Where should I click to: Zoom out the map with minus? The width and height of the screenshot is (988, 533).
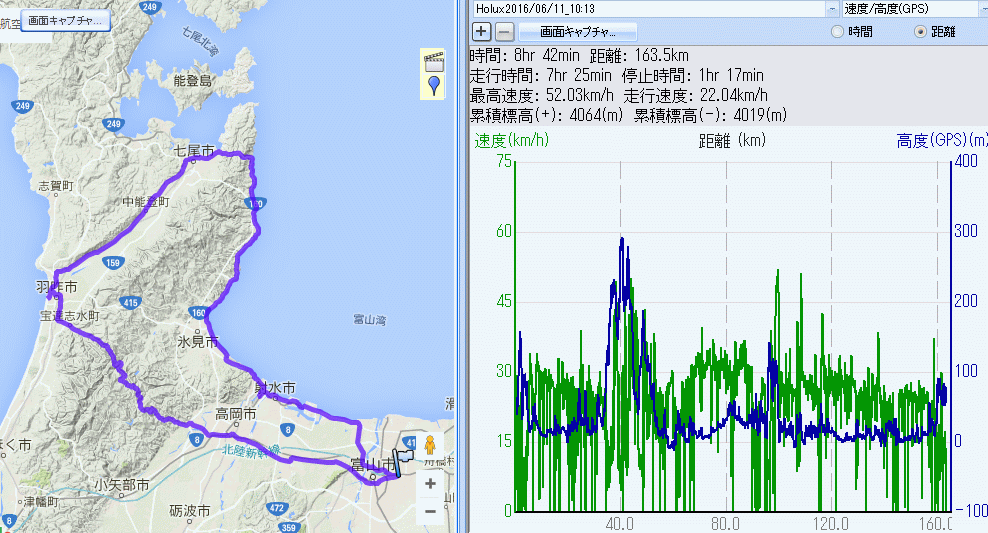430,510
